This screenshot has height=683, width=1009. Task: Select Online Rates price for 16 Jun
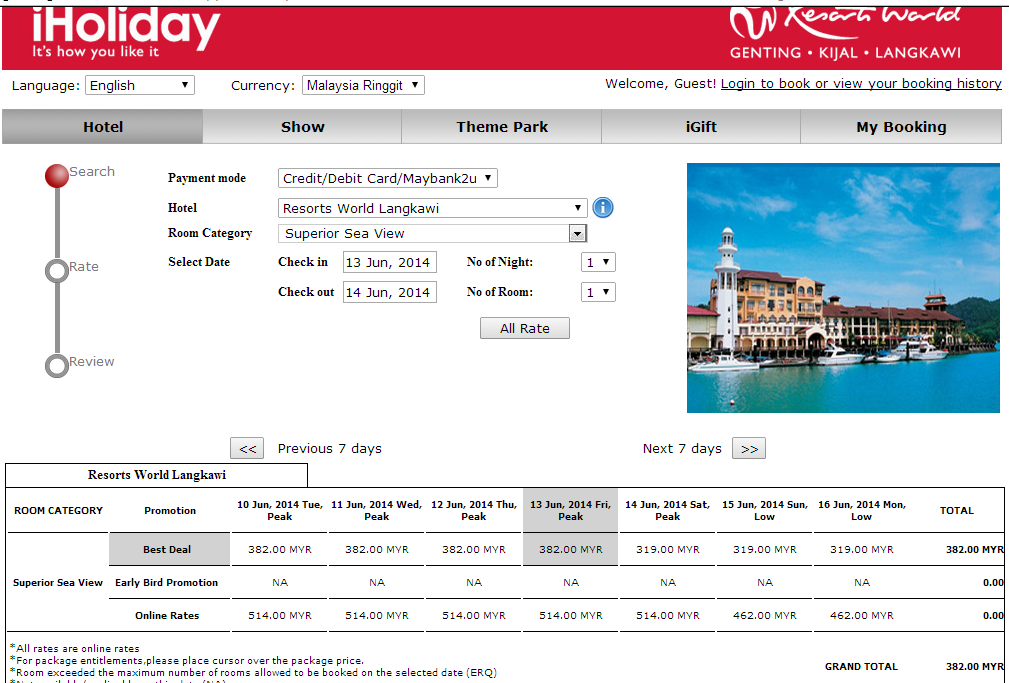(x=862, y=615)
